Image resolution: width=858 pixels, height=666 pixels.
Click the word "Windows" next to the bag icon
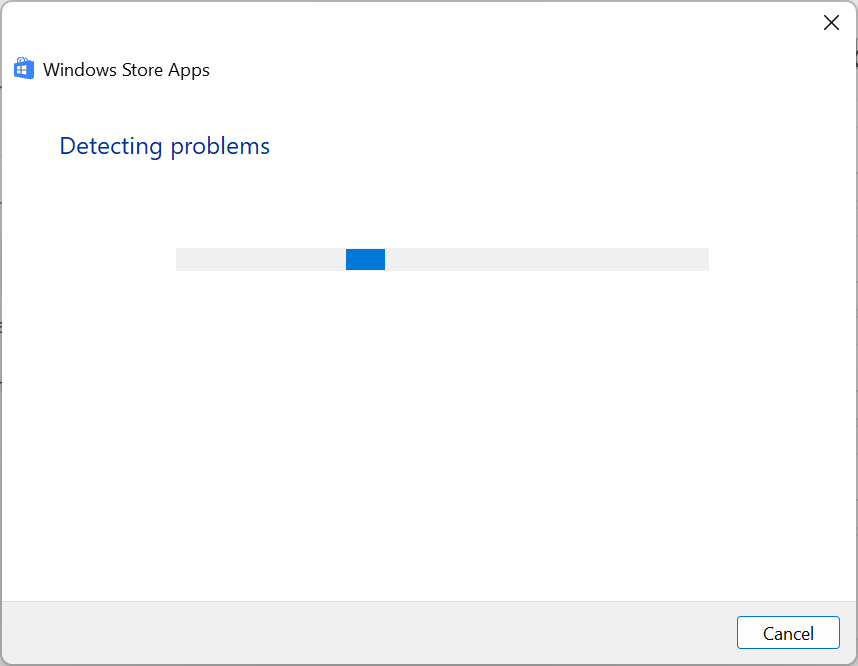point(81,70)
